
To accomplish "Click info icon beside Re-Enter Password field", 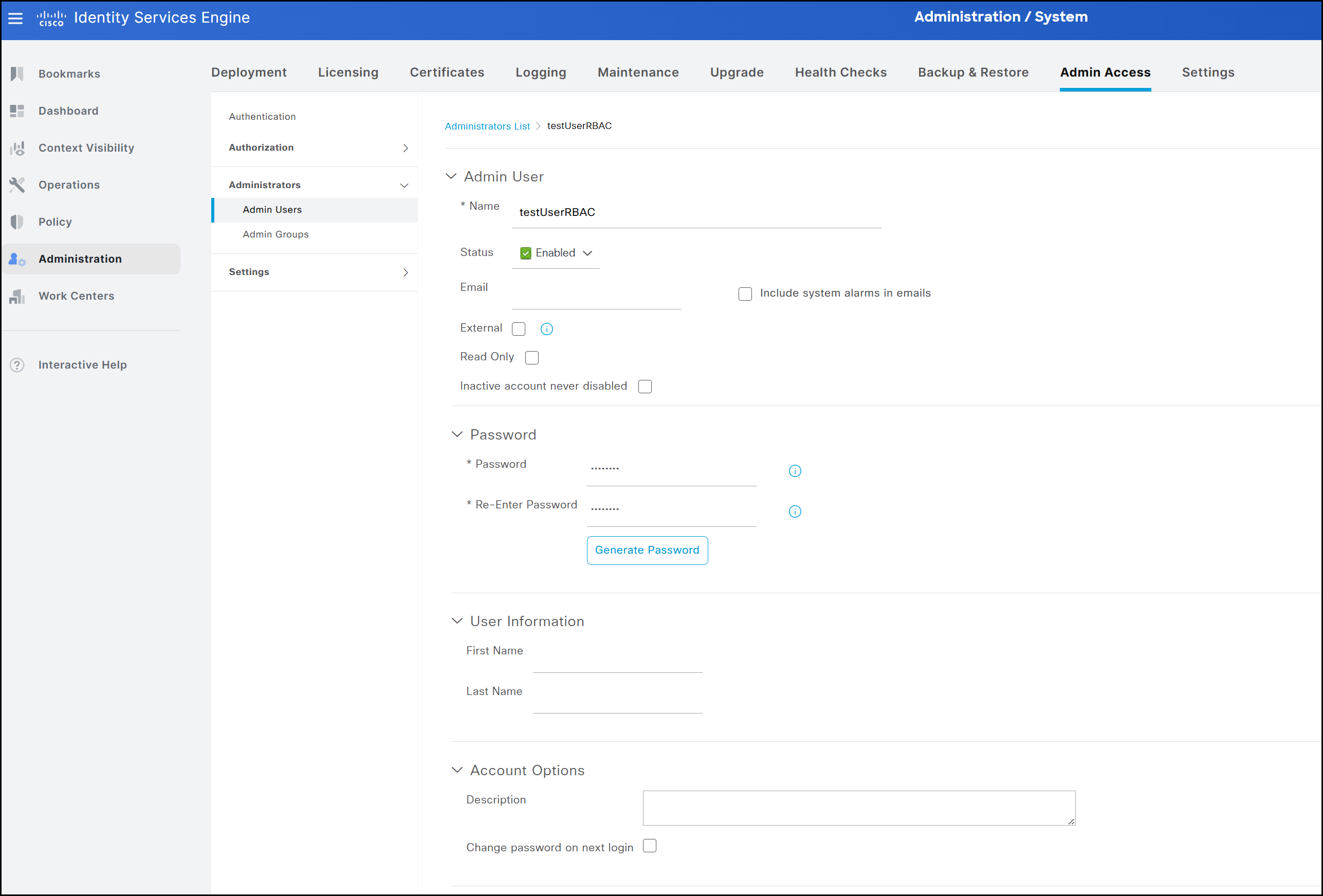I will click(795, 511).
